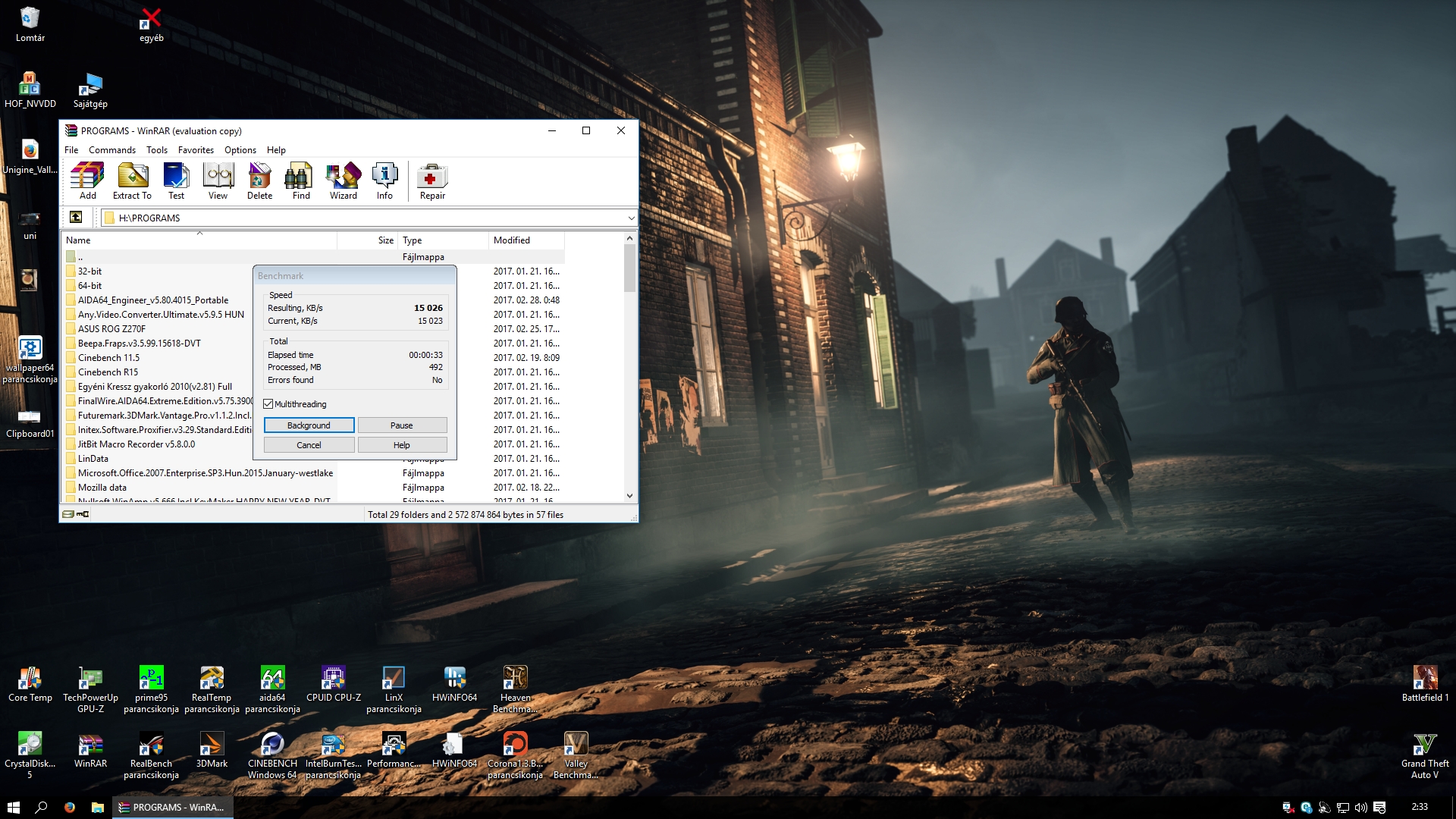Open the Help menu
1456x819 pixels.
tap(276, 150)
